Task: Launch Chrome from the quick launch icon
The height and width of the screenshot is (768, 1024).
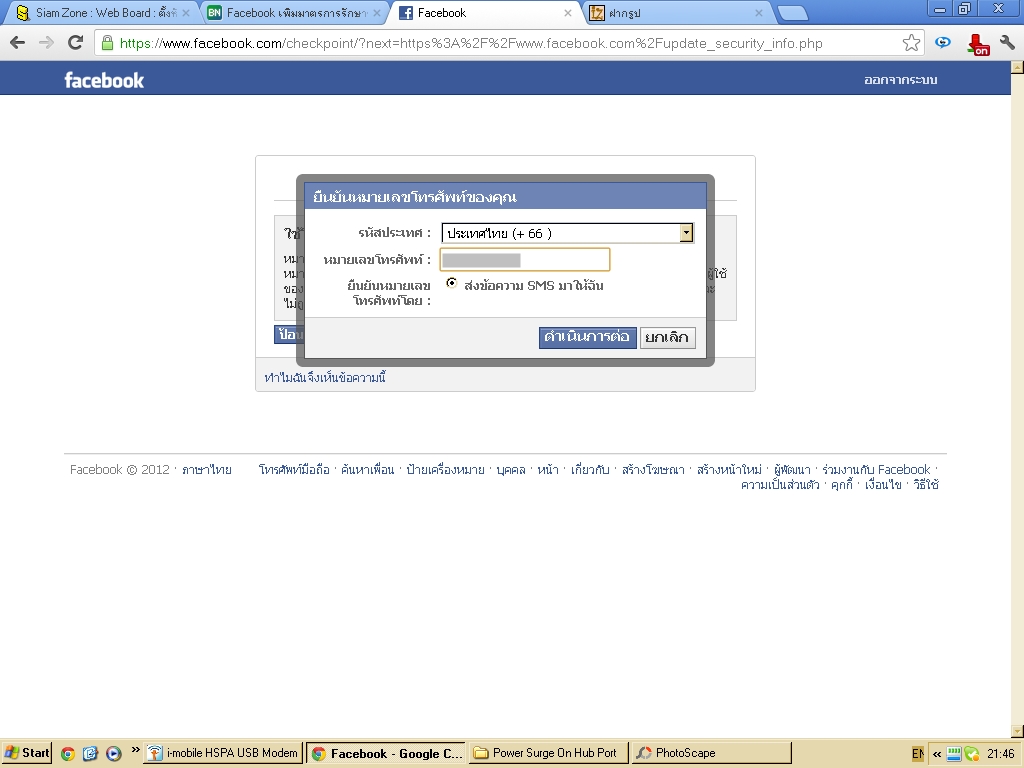Action: pyautogui.click(x=67, y=754)
